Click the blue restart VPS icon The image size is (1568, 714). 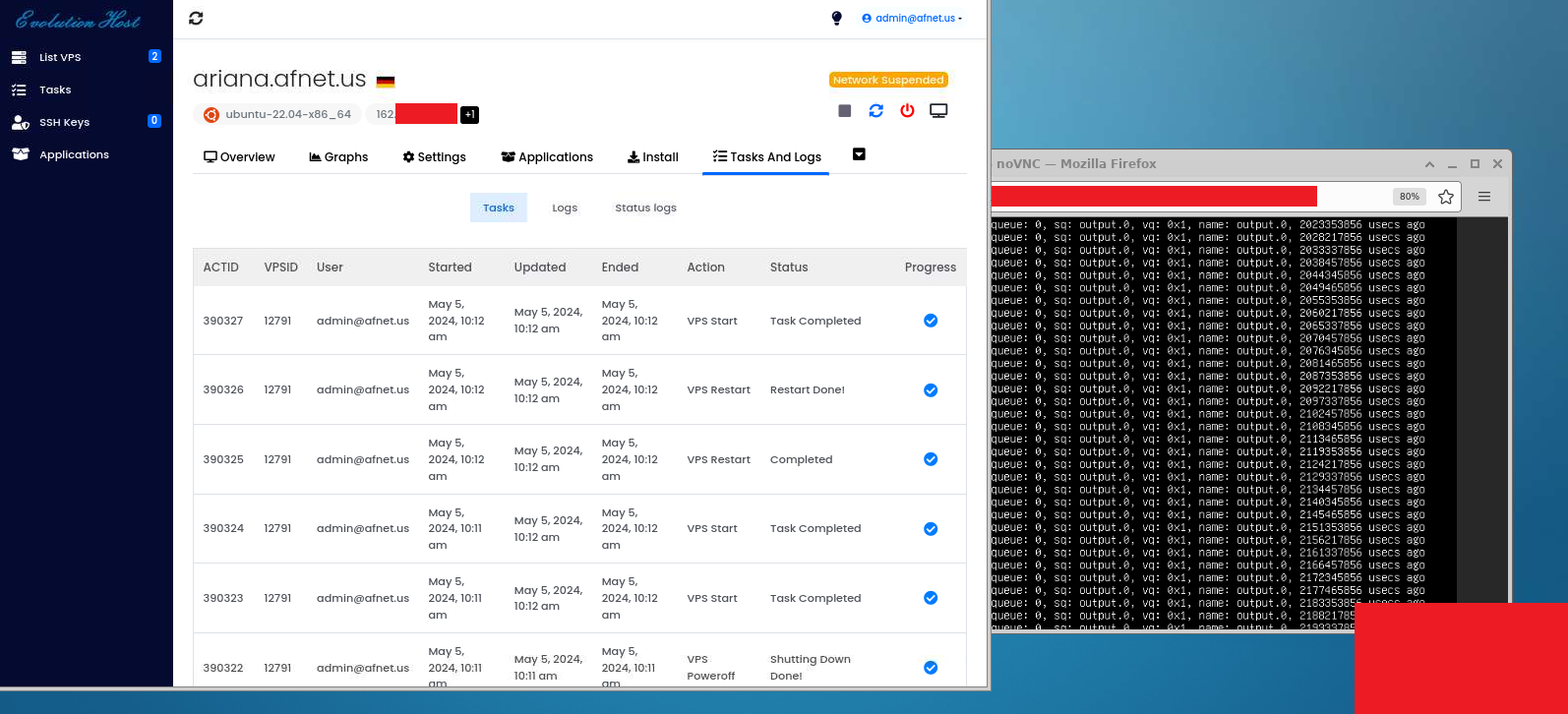pos(875,111)
